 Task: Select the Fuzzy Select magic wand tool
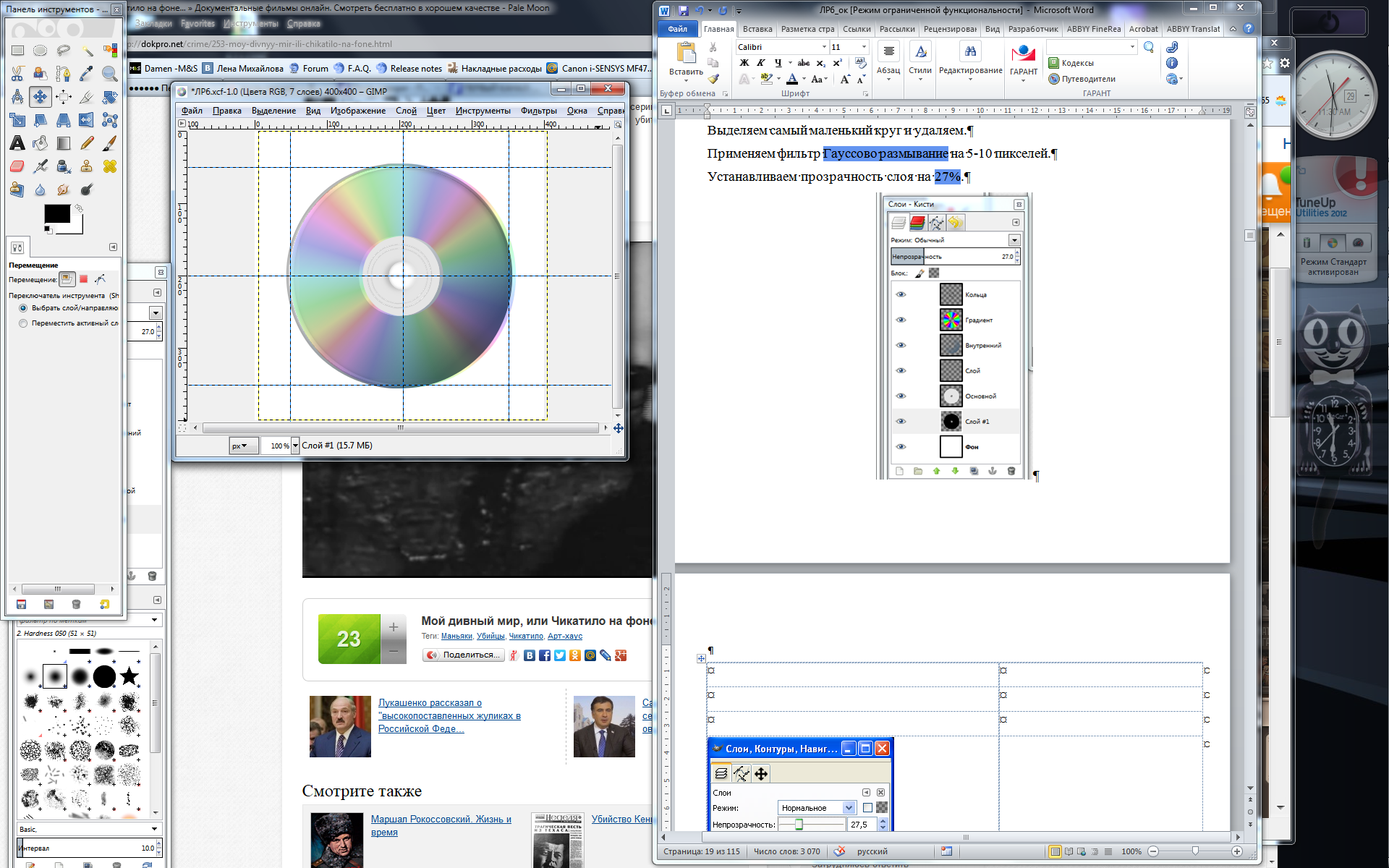click(87, 51)
